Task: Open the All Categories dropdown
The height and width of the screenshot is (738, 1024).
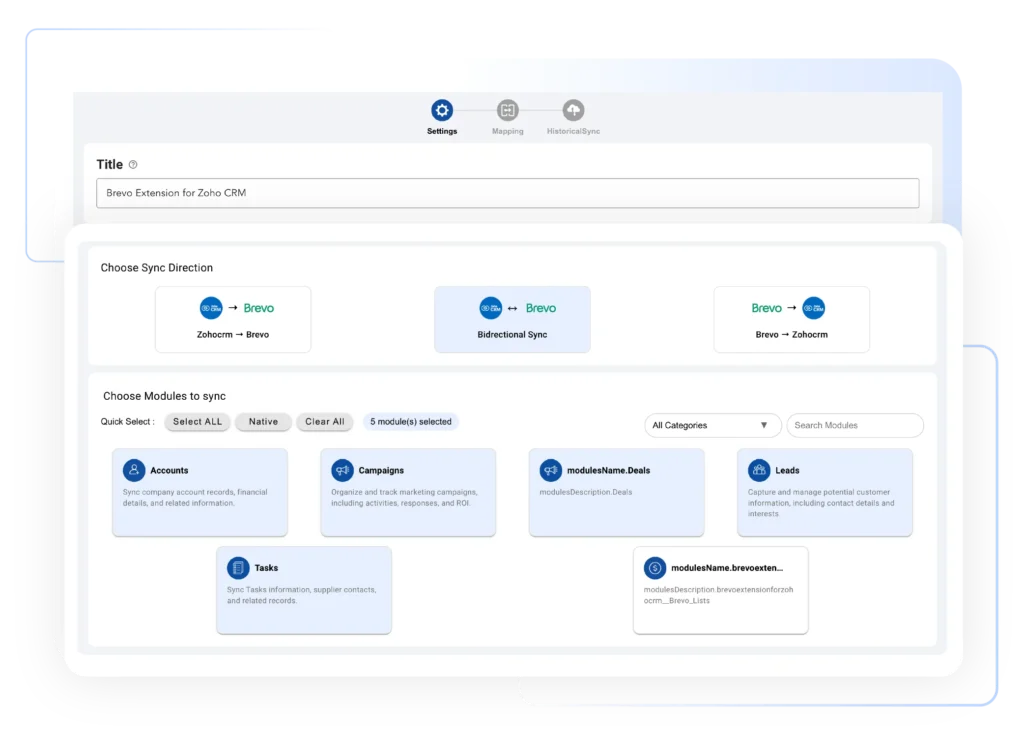Action: [x=712, y=425]
